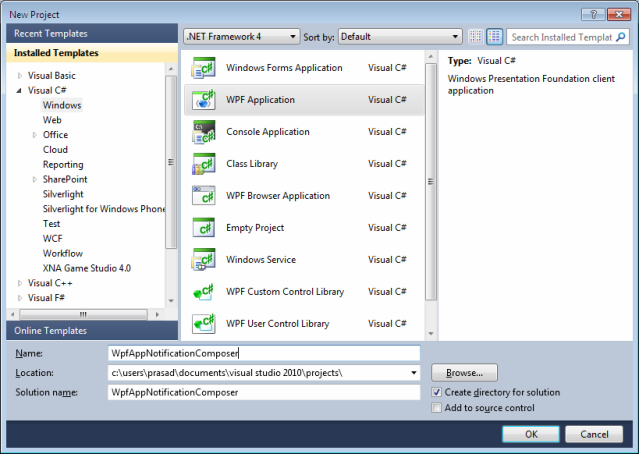Image resolution: width=639 pixels, height=454 pixels.
Task: Select the Web category
Action: (x=52, y=120)
